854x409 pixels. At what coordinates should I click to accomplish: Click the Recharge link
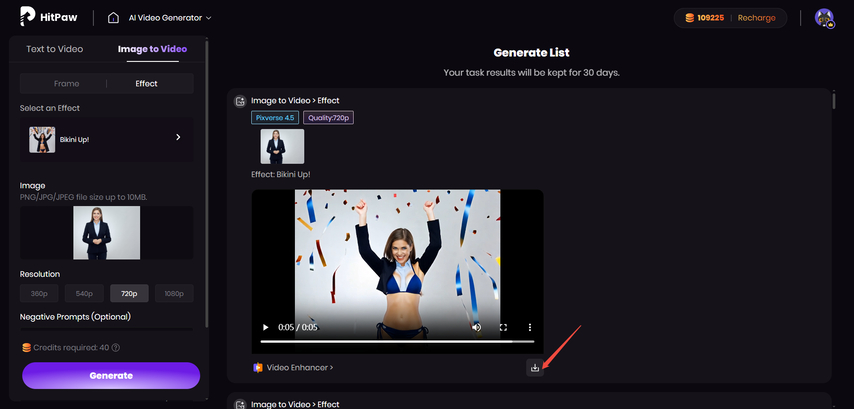pyautogui.click(x=756, y=18)
